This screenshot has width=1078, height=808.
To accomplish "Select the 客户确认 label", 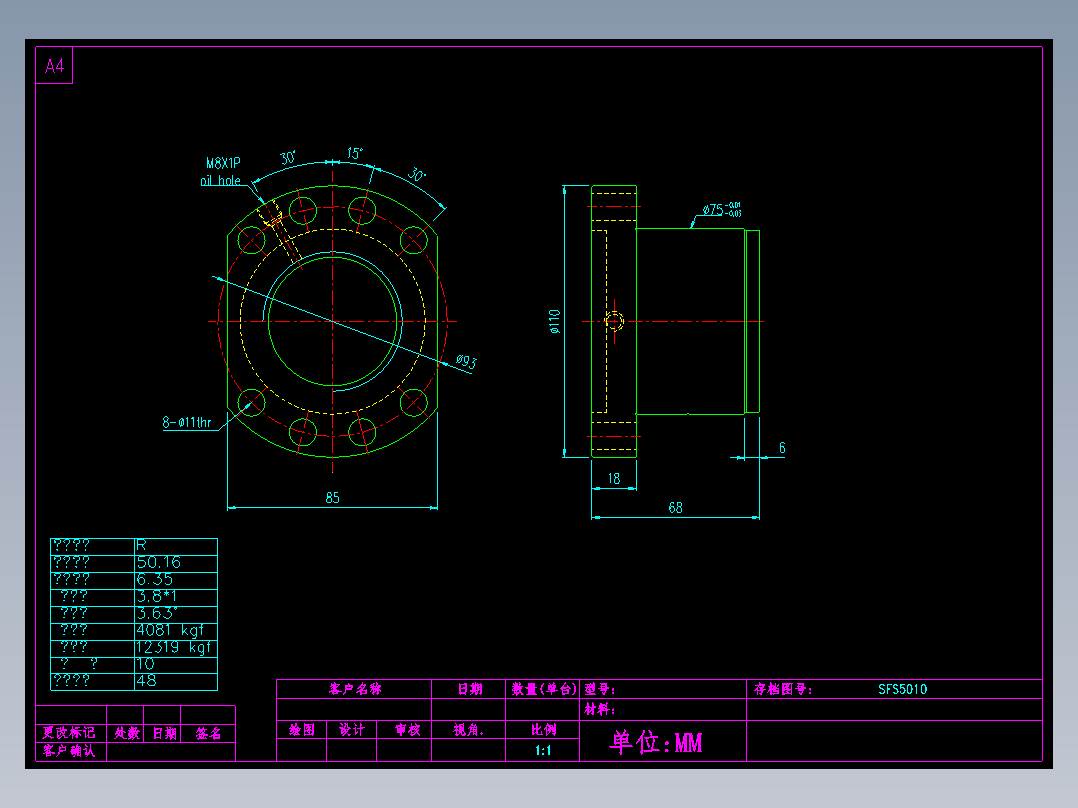I will [x=69, y=750].
